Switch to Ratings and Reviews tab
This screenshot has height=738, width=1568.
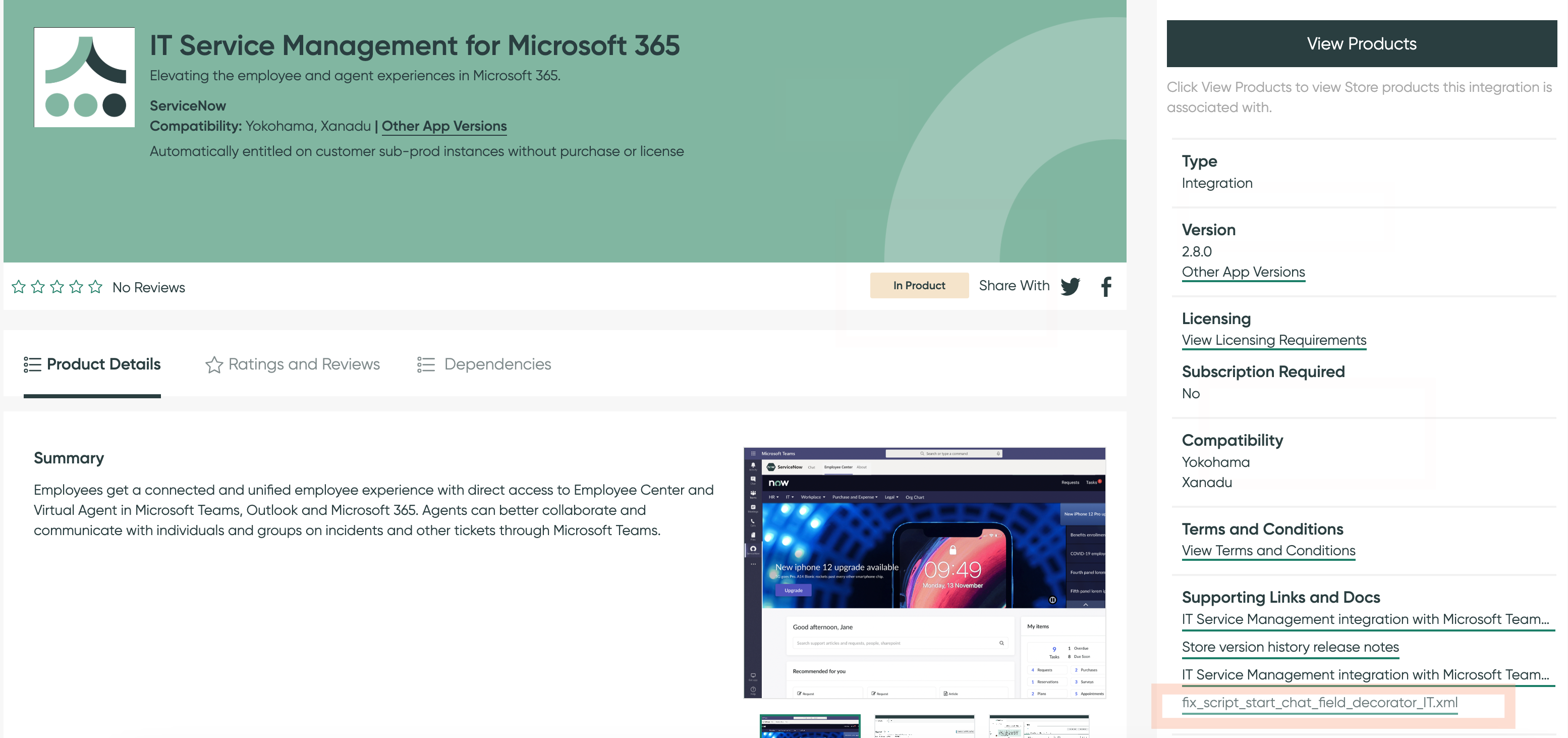point(292,364)
